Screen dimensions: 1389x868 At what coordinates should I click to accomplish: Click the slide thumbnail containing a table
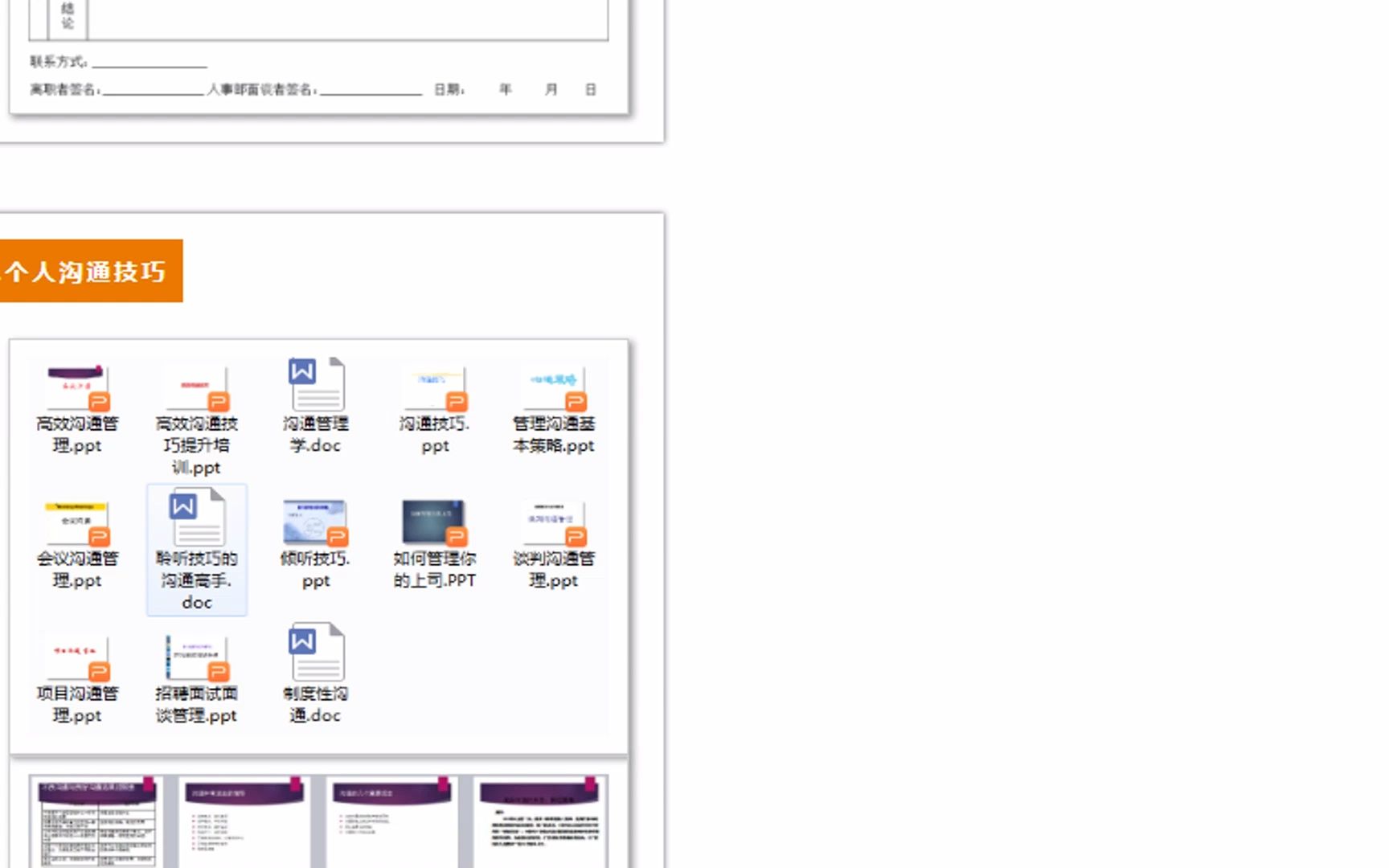pyautogui.click(x=96, y=821)
